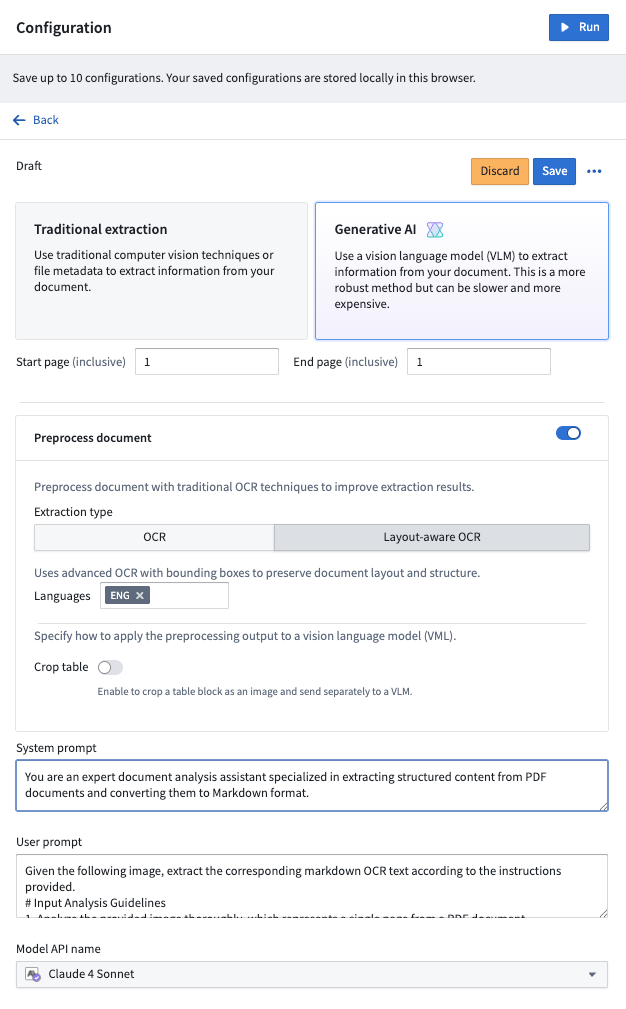Remove the ENG language tag
626x1009 pixels.
pyautogui.click(x=140, y=596)
